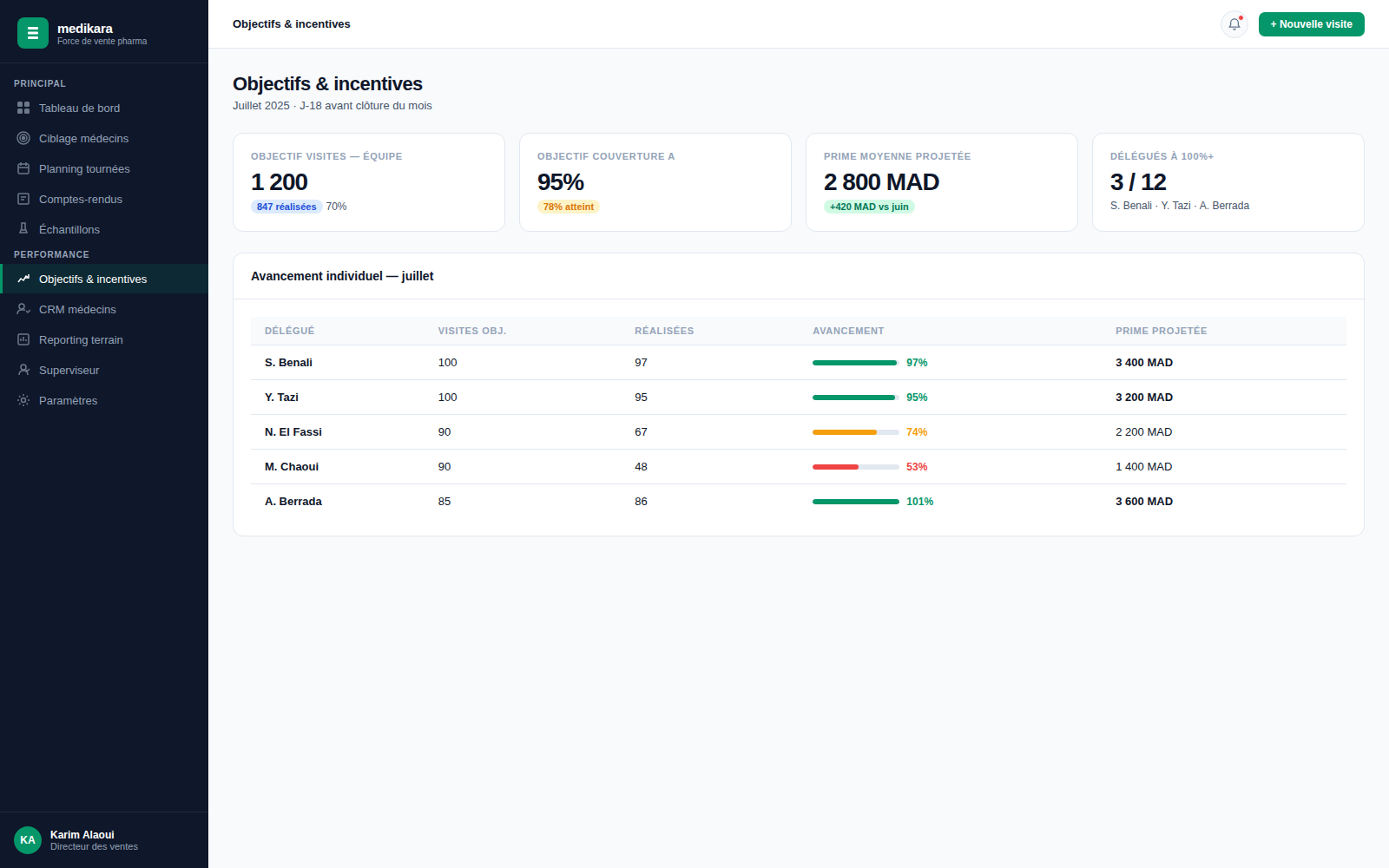
Task: Select the A. Berrada table row
Action: (799, 502)
